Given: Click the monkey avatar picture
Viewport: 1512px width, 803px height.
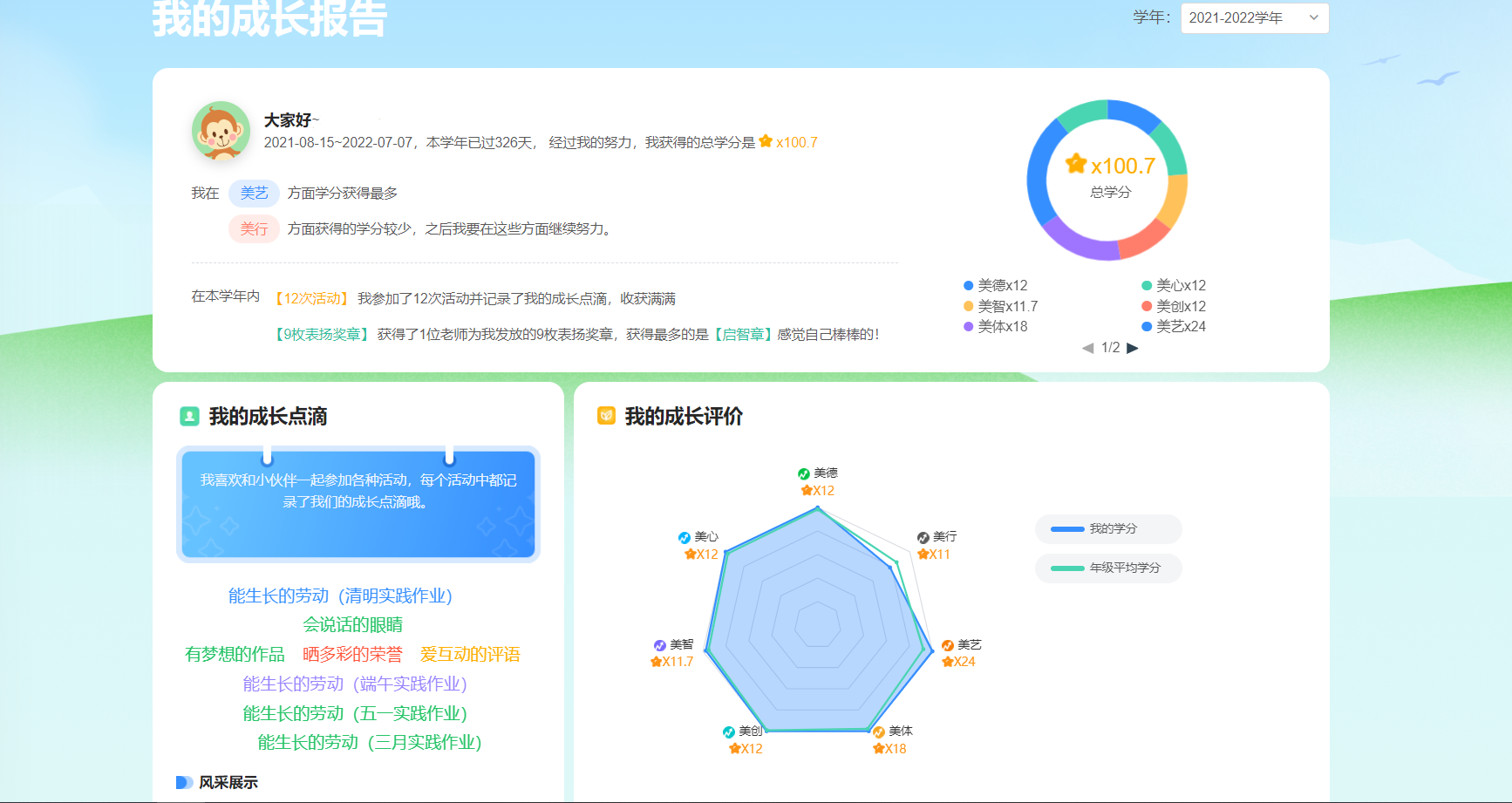Looking at the screenshot, I should (221, 131).
